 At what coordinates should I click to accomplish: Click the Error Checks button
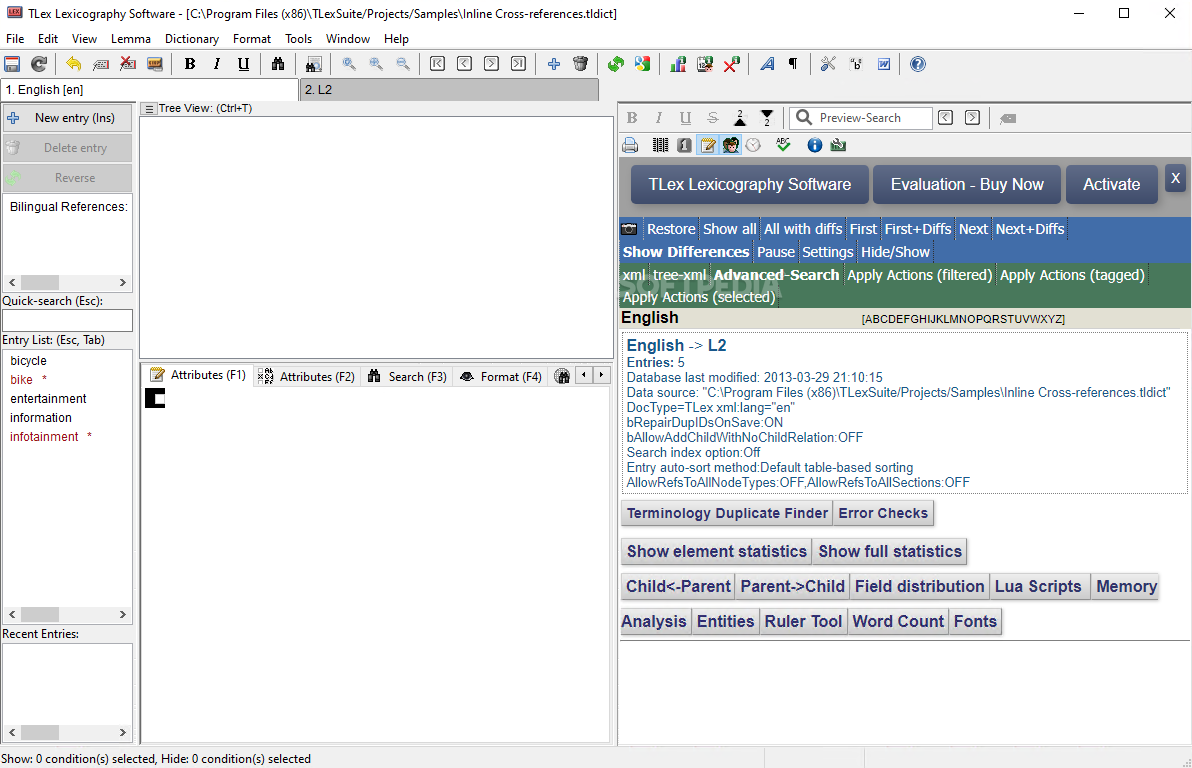[883, 513]
